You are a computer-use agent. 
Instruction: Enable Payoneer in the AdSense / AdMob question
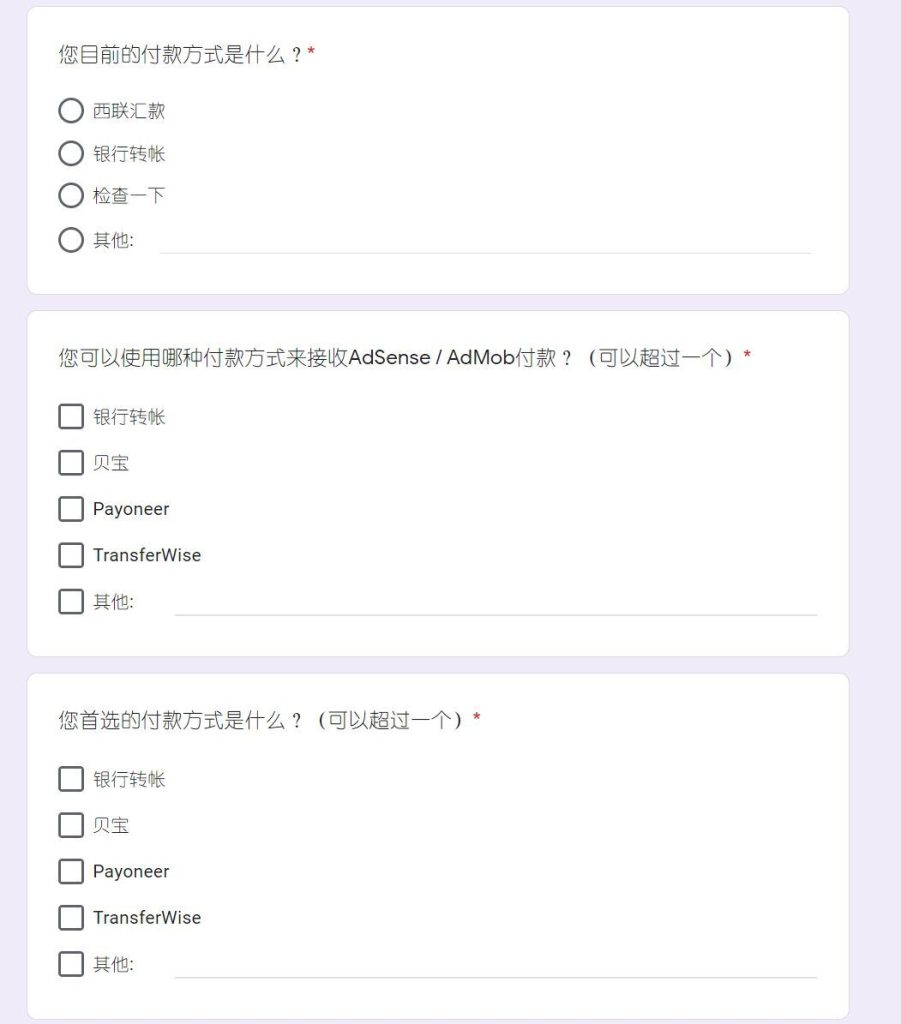click(71, 509)
